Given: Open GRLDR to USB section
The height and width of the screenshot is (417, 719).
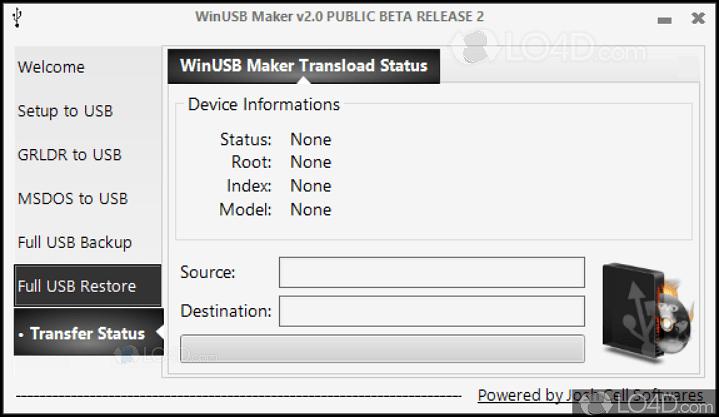Looking at the screenshot, I should point(88,155).
